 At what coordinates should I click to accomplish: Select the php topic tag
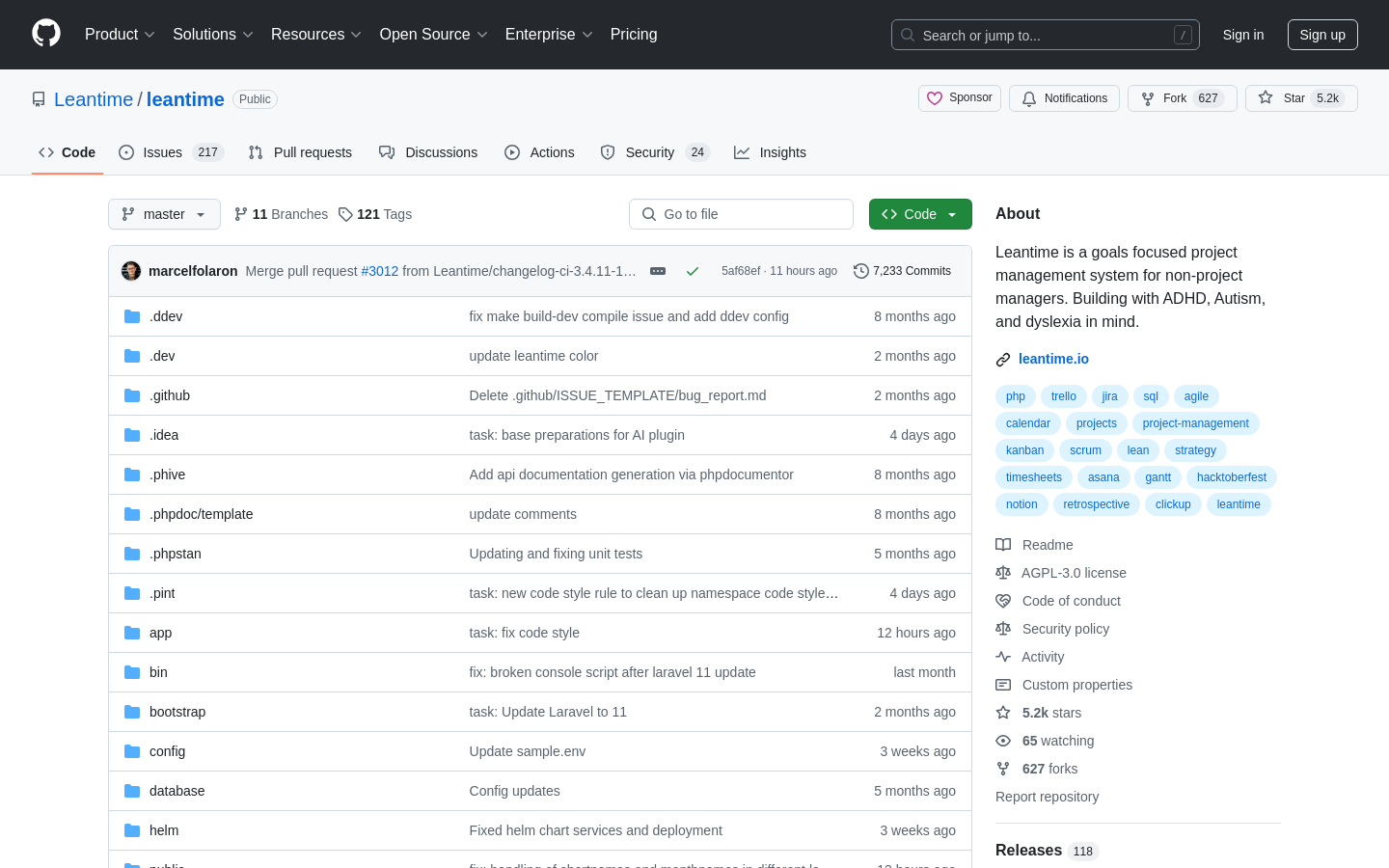pos(1016,396)
